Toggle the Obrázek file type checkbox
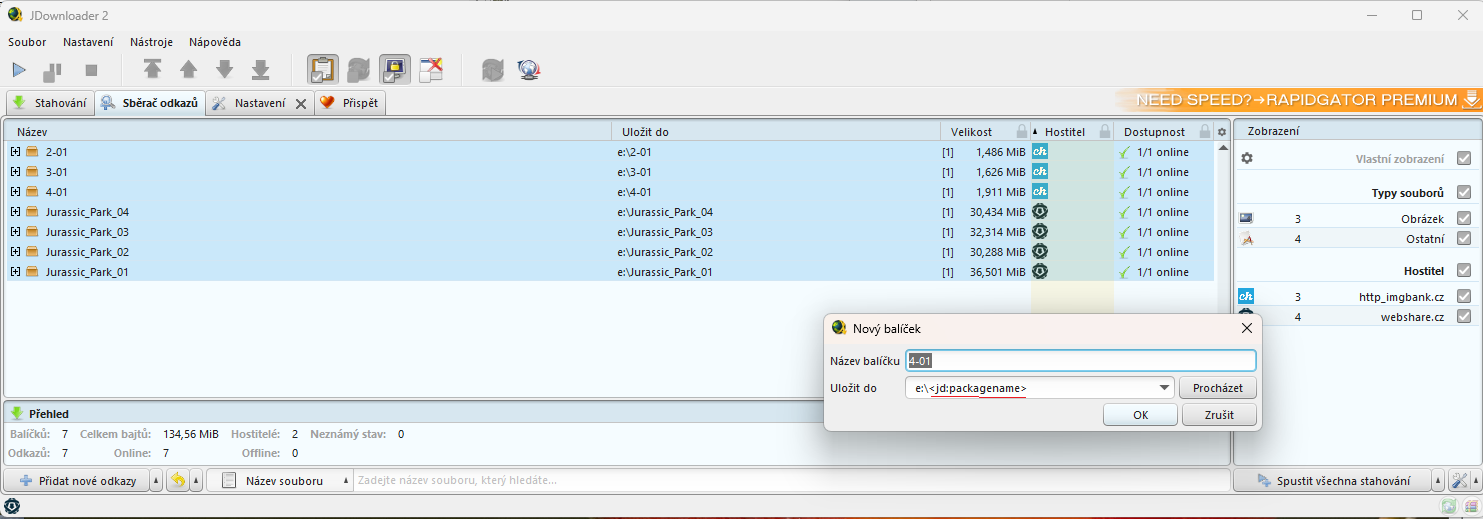 [x=1464, y=218]
